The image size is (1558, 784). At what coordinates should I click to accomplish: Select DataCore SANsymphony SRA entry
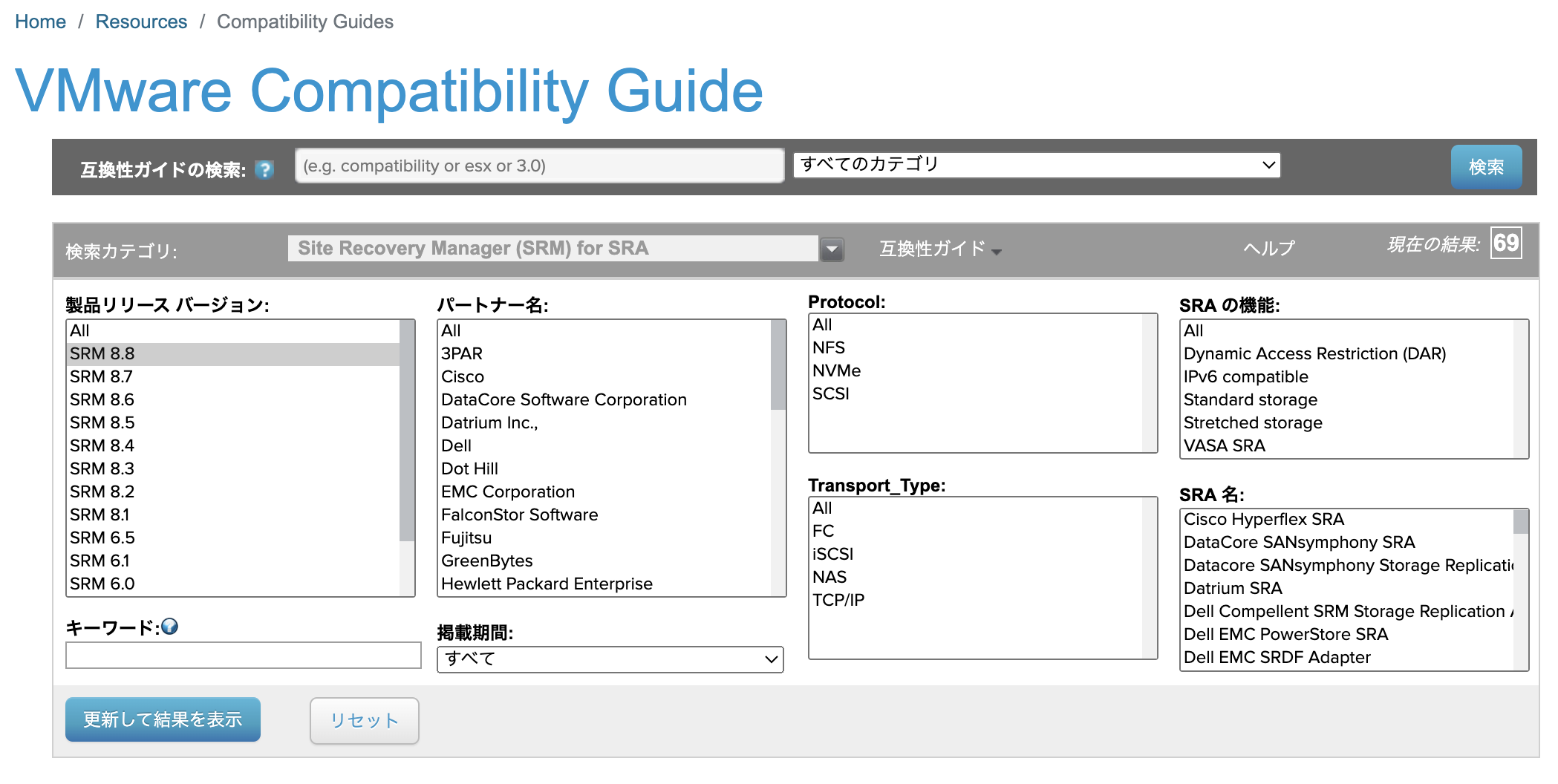point(1347,542)
